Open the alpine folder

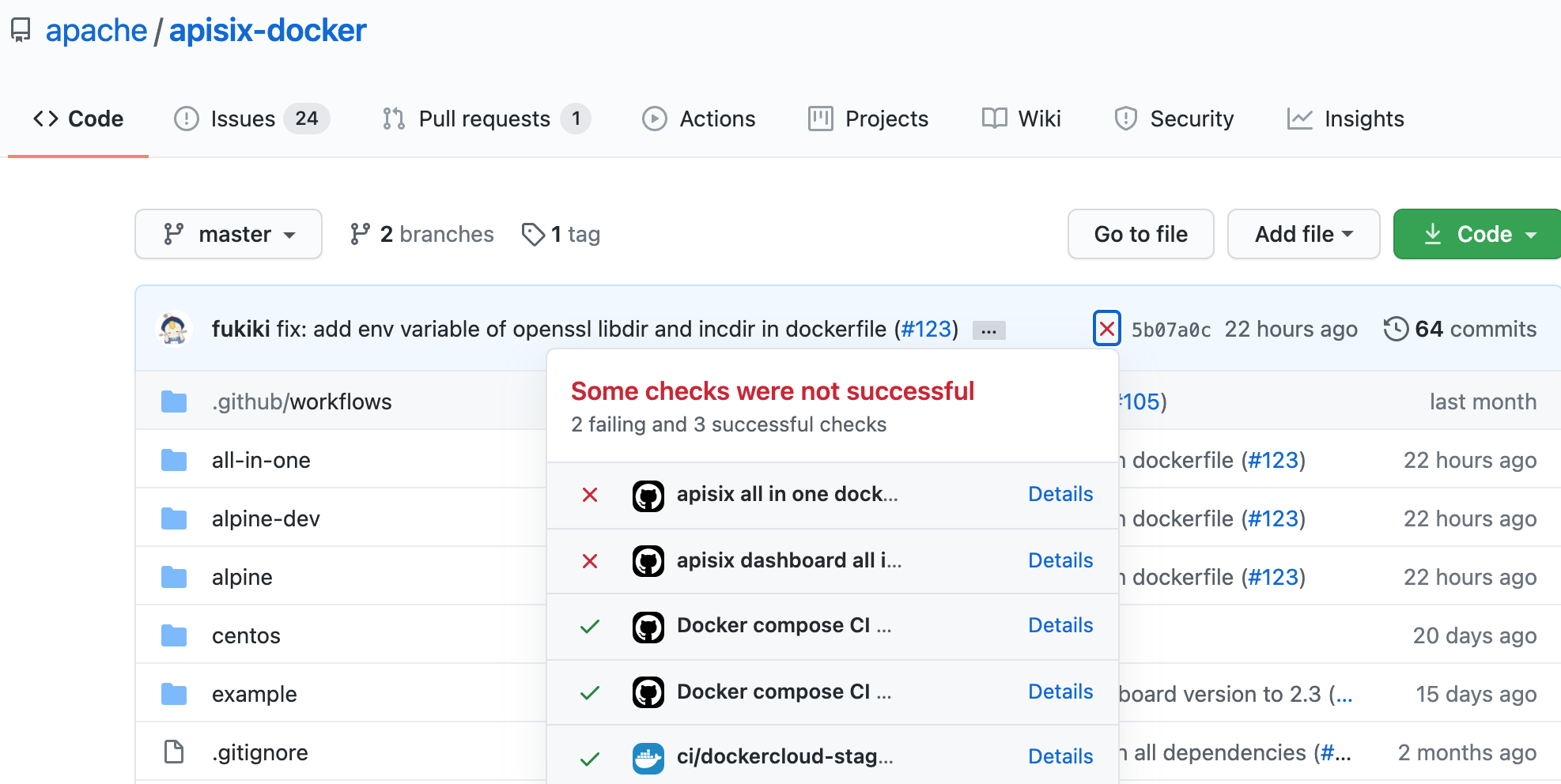(x=242, y=577)
